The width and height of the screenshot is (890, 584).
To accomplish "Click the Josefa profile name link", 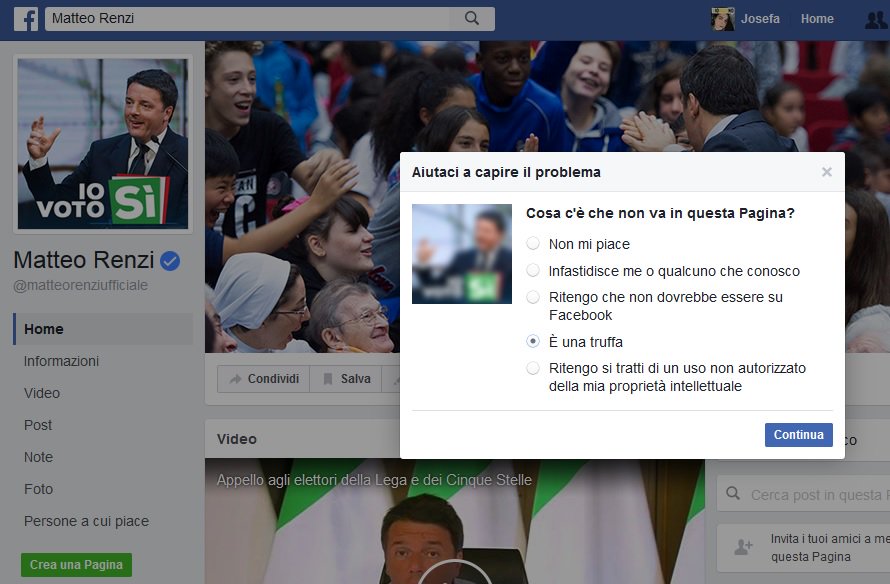I will [760, 19].
